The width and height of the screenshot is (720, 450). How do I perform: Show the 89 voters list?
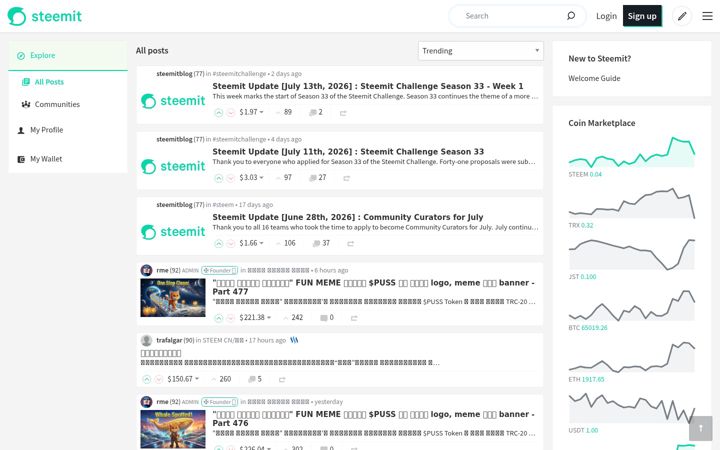click(284, 112)
